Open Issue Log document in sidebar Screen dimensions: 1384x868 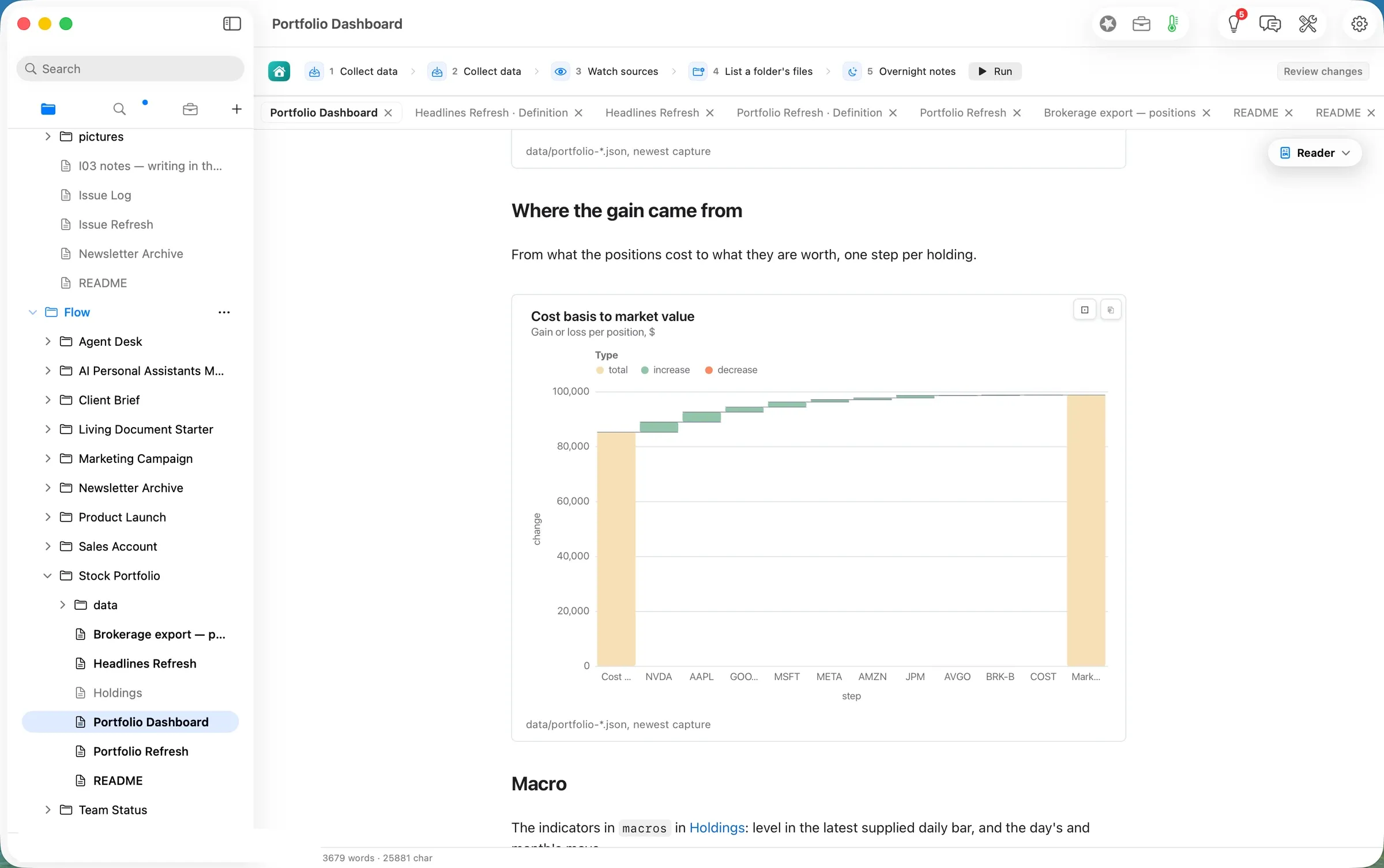(x=130, y=195)
